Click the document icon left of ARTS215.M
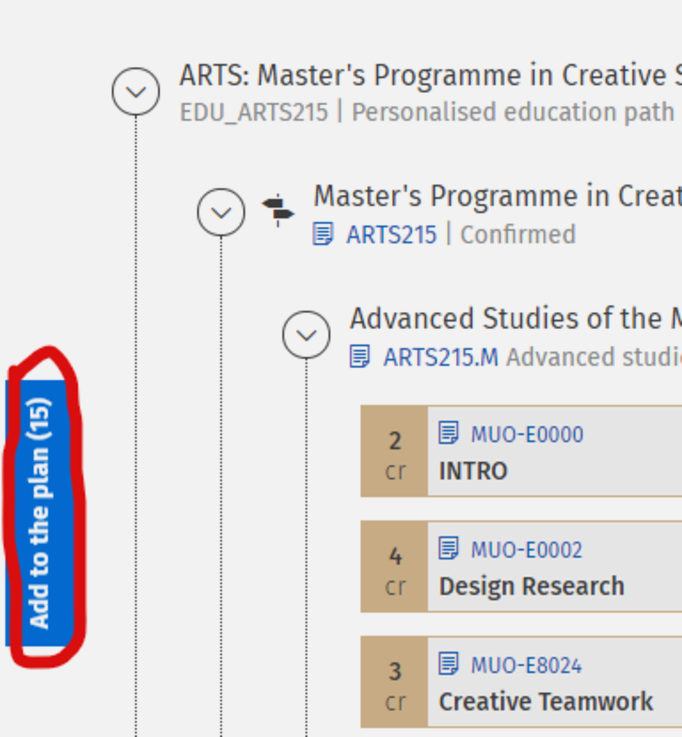Screen dimensions: 682x737 (360, 357)
